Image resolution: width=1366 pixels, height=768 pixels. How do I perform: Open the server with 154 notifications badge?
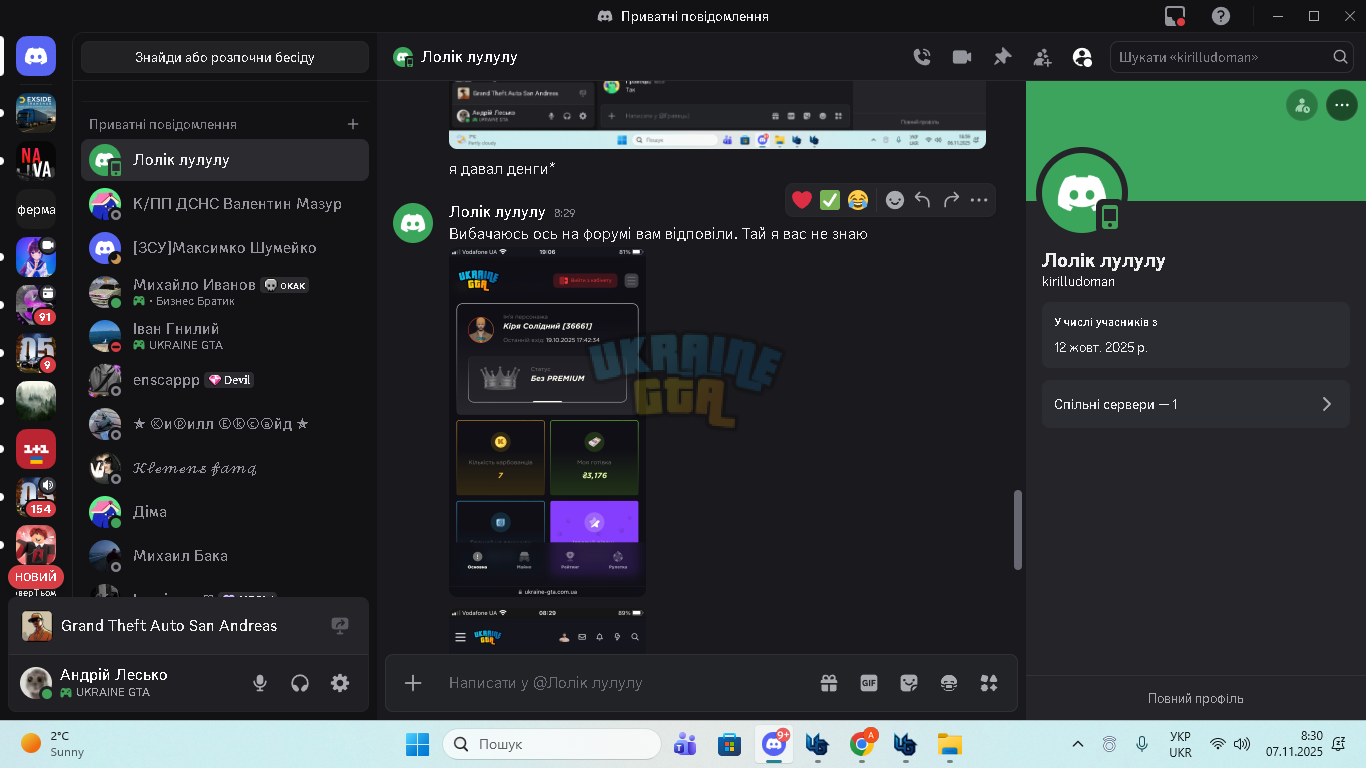(36, 497)
